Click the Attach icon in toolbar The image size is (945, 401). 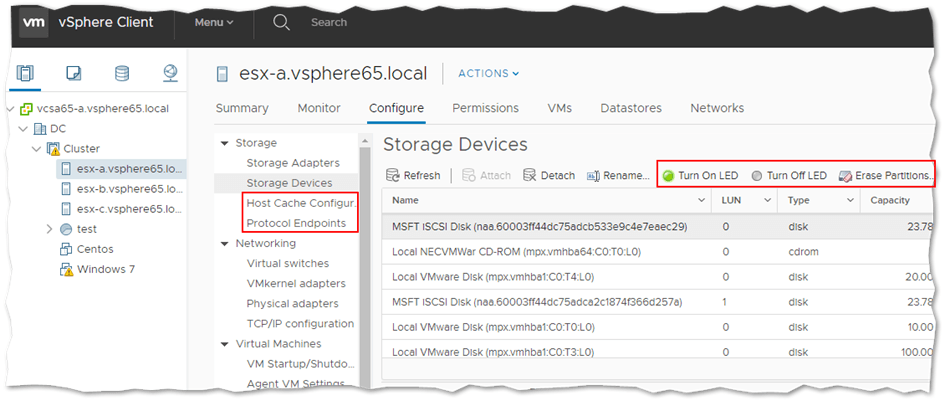coord(468,175)
